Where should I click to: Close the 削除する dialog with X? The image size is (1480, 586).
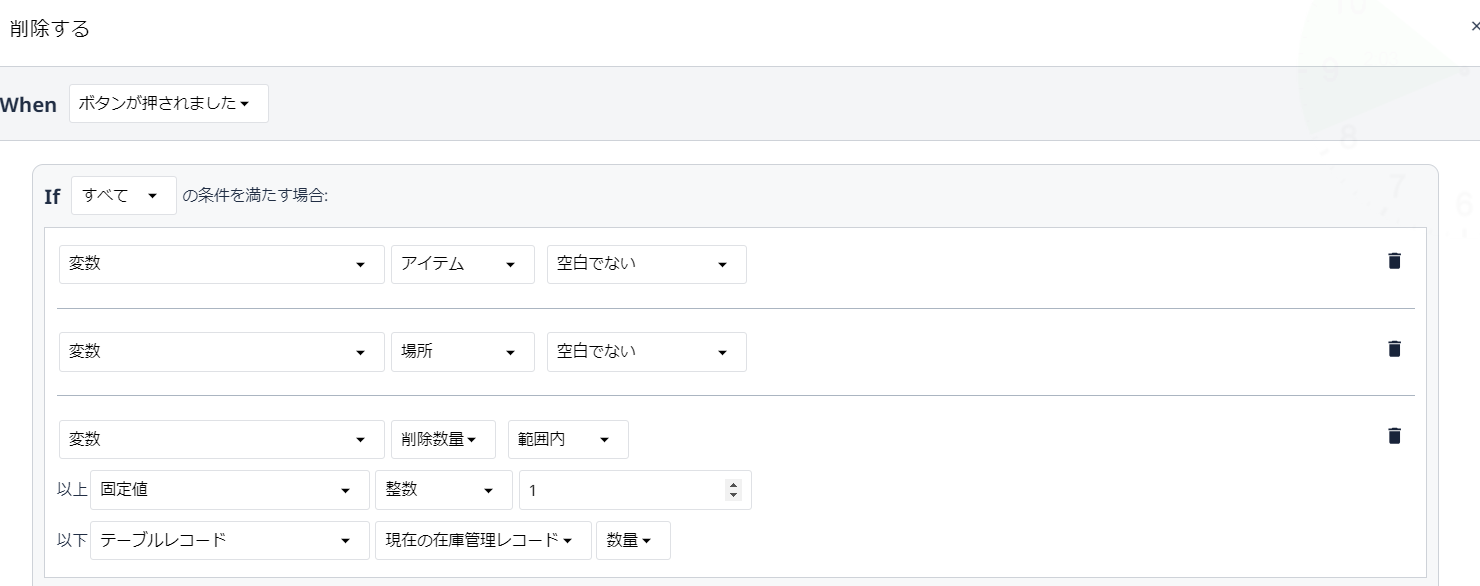point(1475,27)
